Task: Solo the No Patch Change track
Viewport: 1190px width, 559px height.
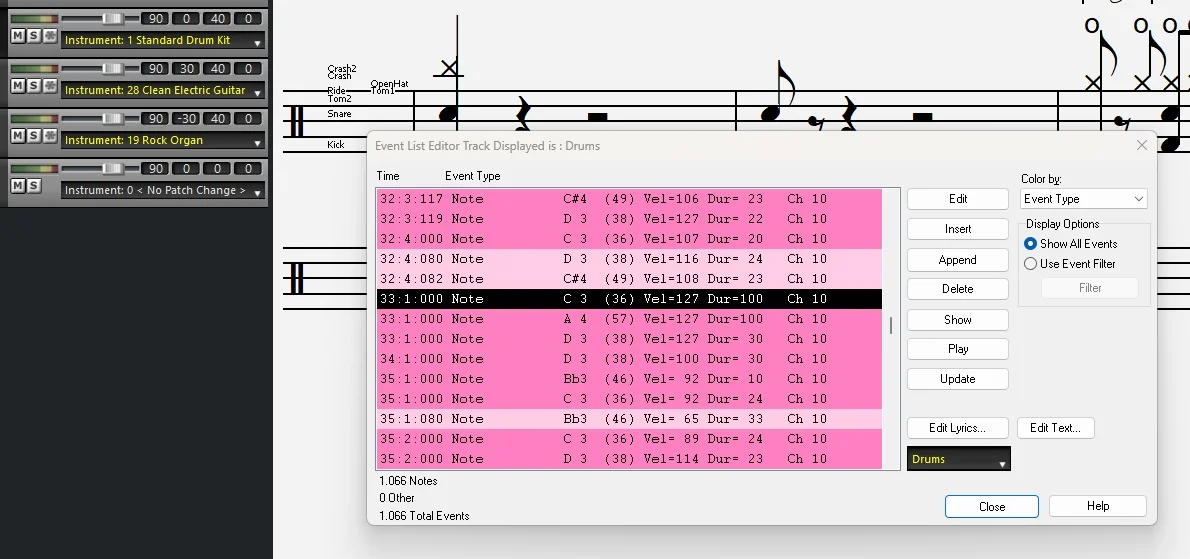Action: (x=33, y=186)
